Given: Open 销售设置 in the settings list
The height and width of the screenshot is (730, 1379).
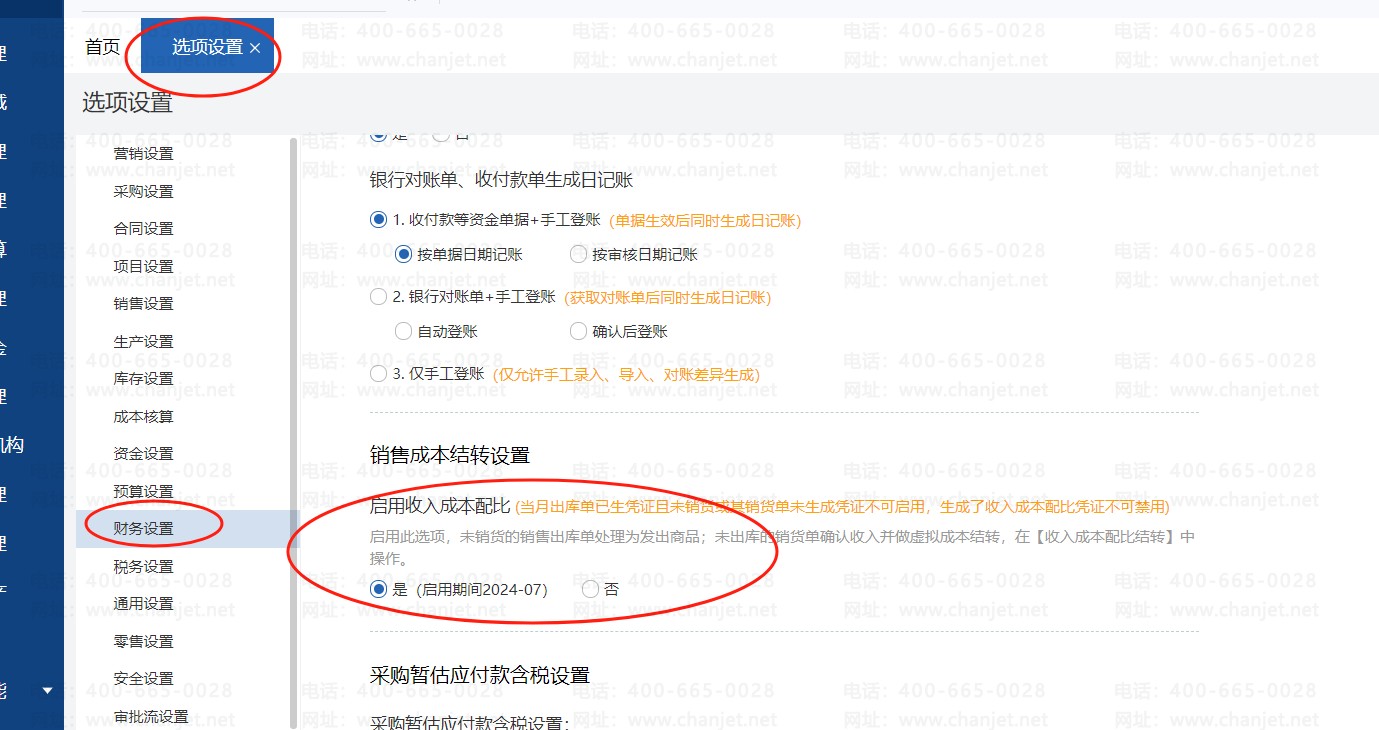Looking at the screenshot, I should (144, 303).
